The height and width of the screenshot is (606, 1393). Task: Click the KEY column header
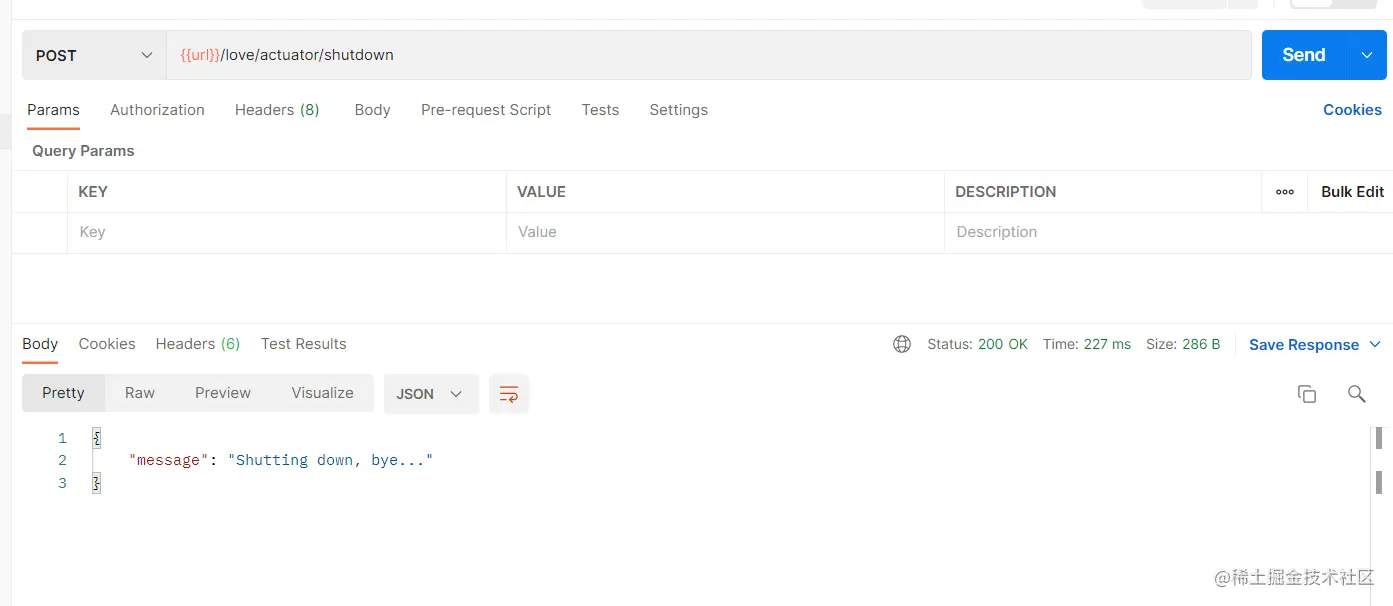[93, 192]
